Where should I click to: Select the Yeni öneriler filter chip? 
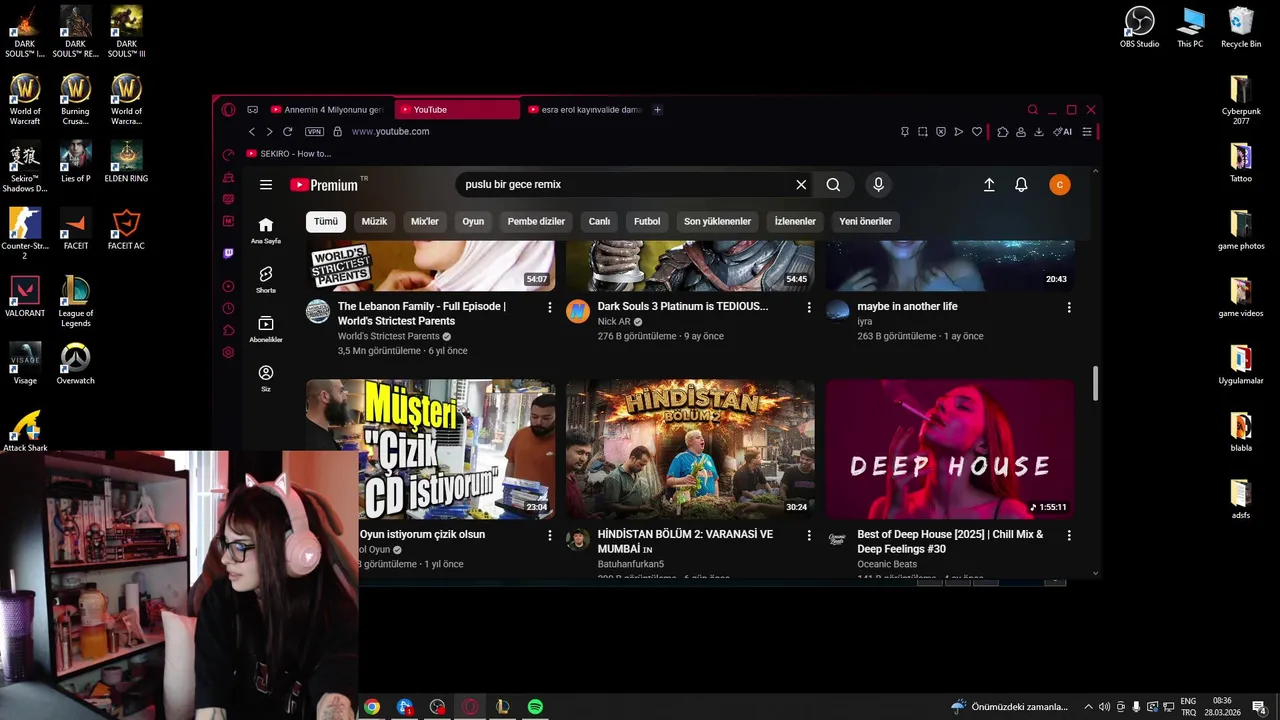[865, 221]
